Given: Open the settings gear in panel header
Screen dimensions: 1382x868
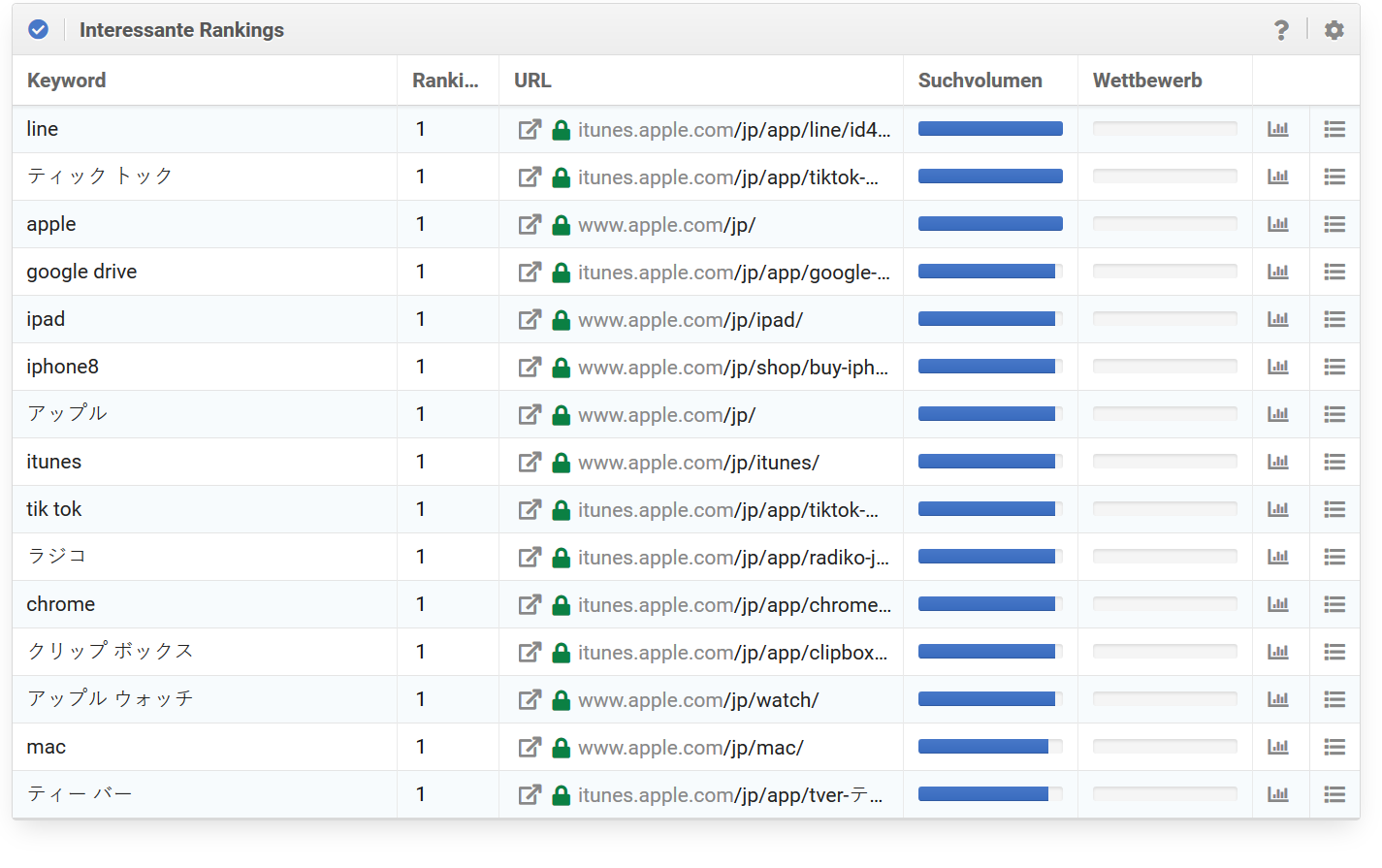Looking at the screenshot, I should pyautogui.click(x=1334, y=30).
